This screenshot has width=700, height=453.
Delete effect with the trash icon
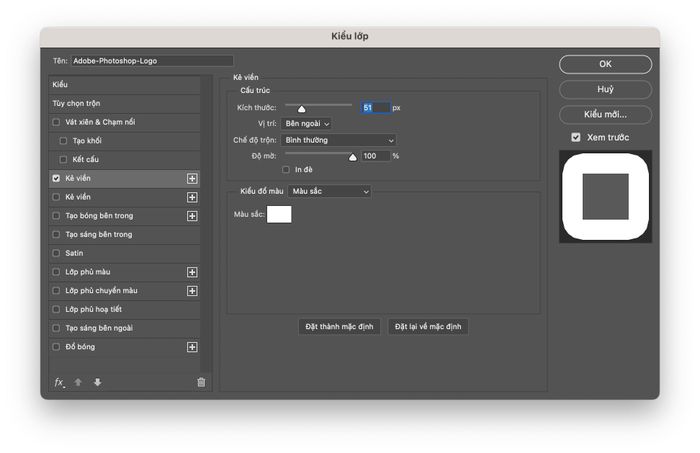201,382
